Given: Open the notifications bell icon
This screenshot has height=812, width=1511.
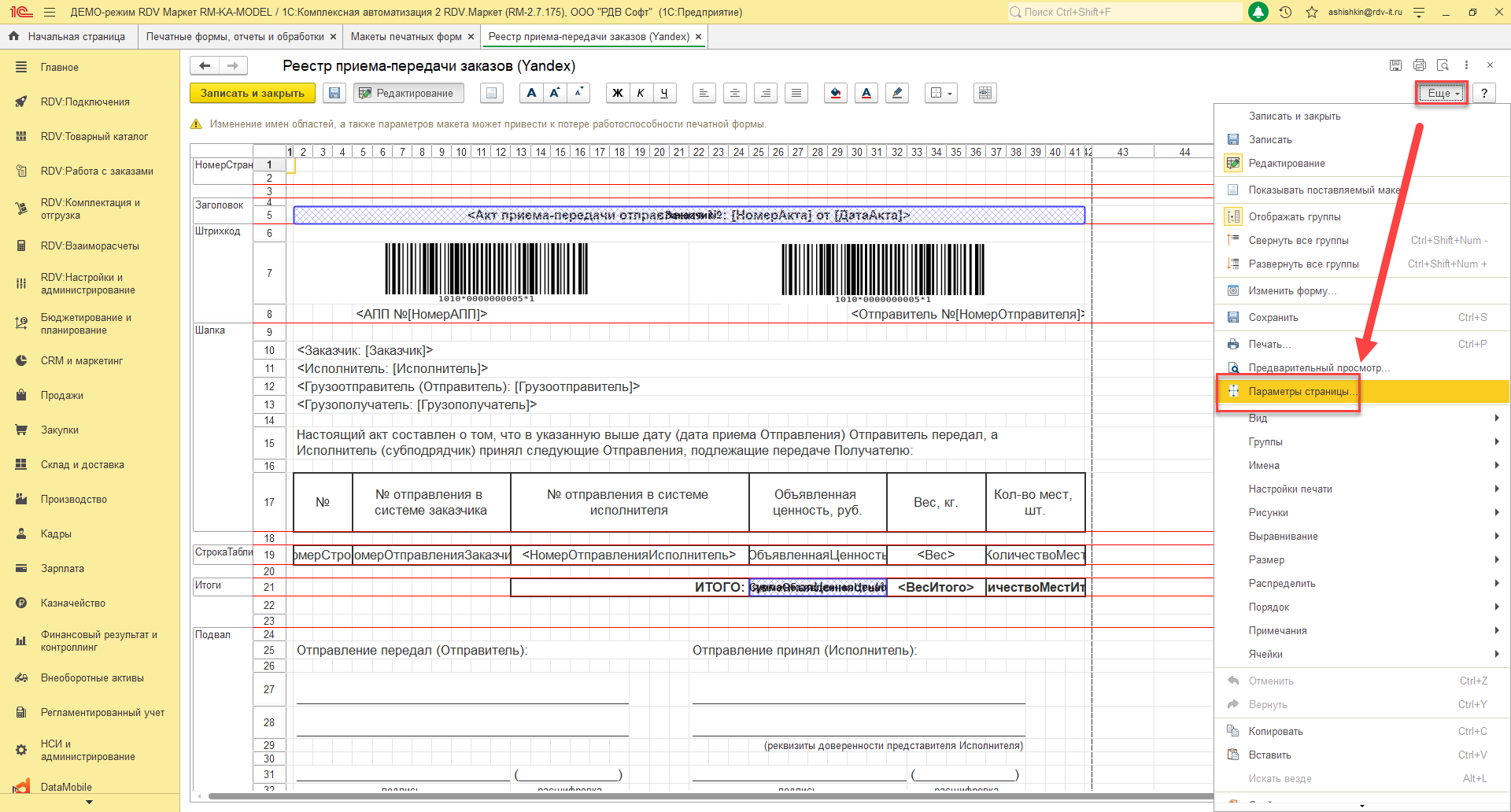Looking at the screenshot, I should pyautogui.click(x=1258, y=12).
